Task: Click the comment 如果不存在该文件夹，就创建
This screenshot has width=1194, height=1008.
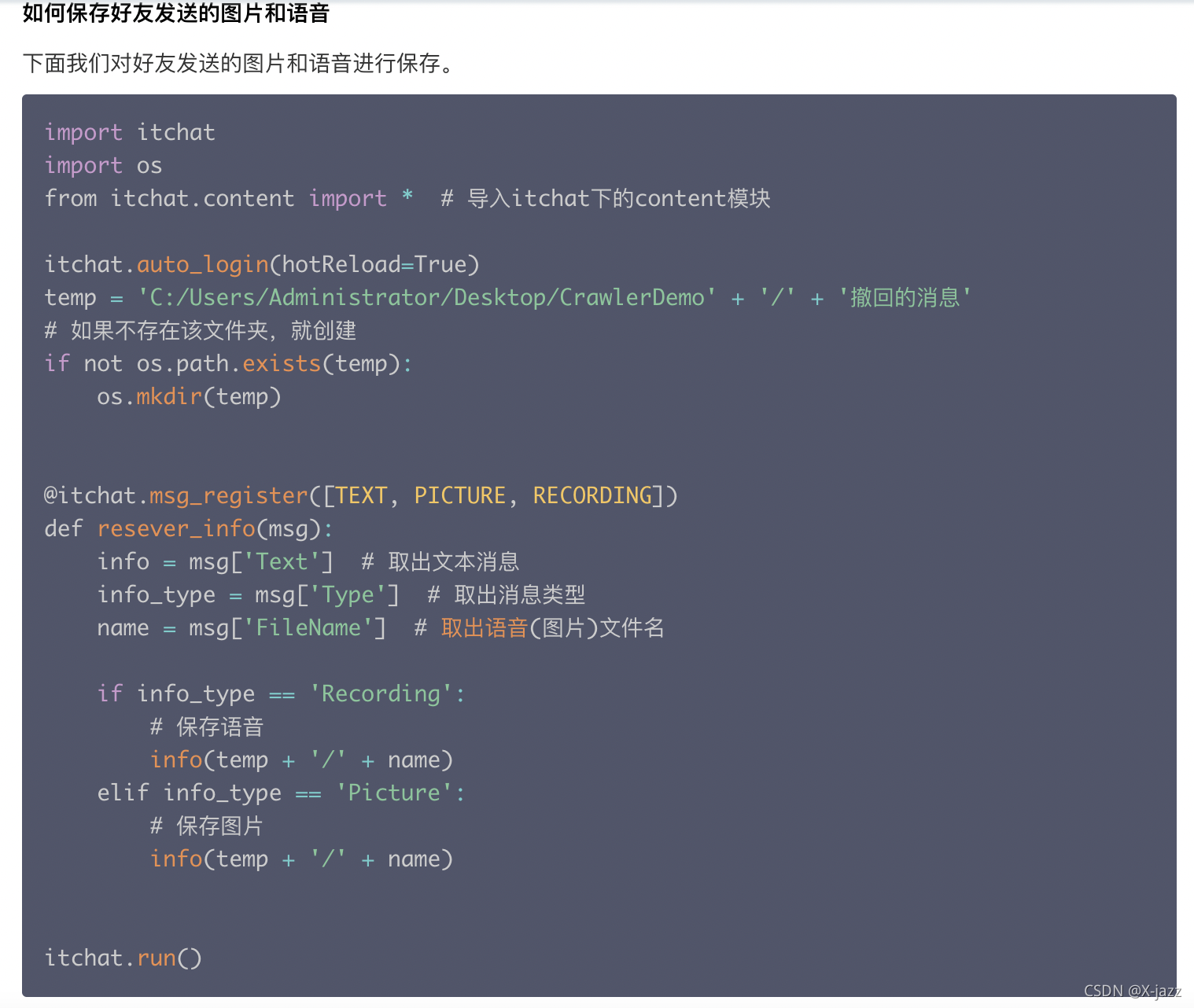Action: (x=201, y=330)
